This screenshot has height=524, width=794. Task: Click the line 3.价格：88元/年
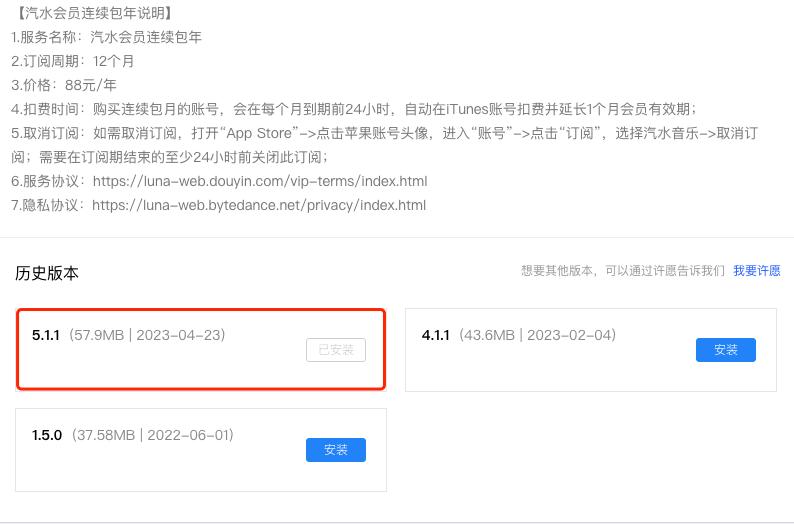pyautogui.click(x=64, y=85)
